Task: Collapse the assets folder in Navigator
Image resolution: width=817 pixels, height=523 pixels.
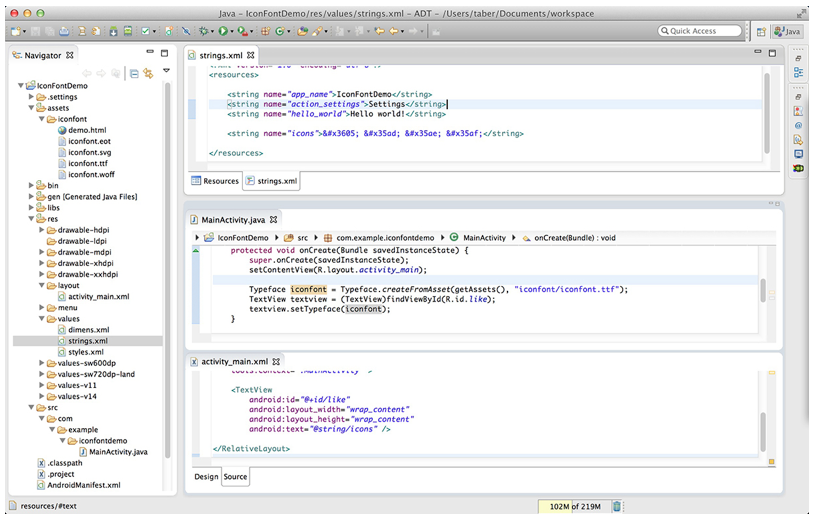Action: [x=31, y=108]
